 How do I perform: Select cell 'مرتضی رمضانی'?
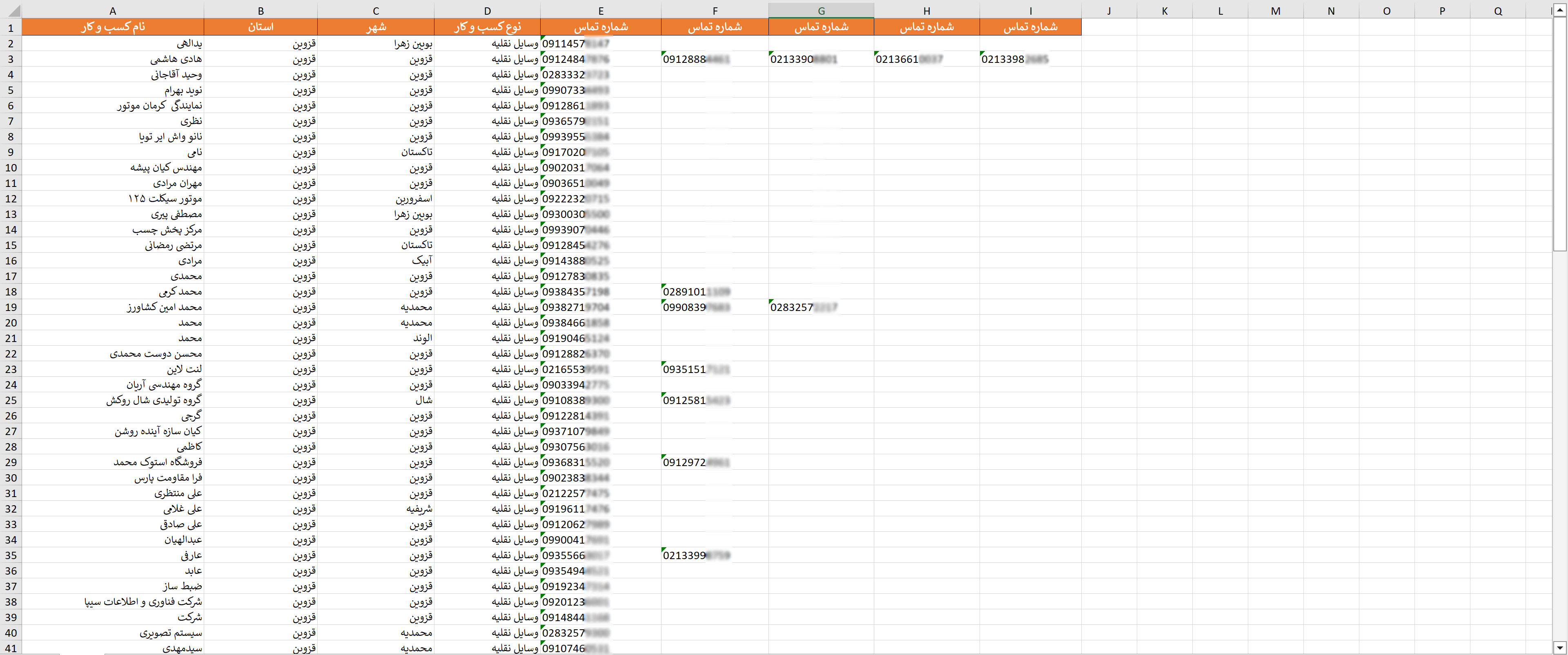113,245
